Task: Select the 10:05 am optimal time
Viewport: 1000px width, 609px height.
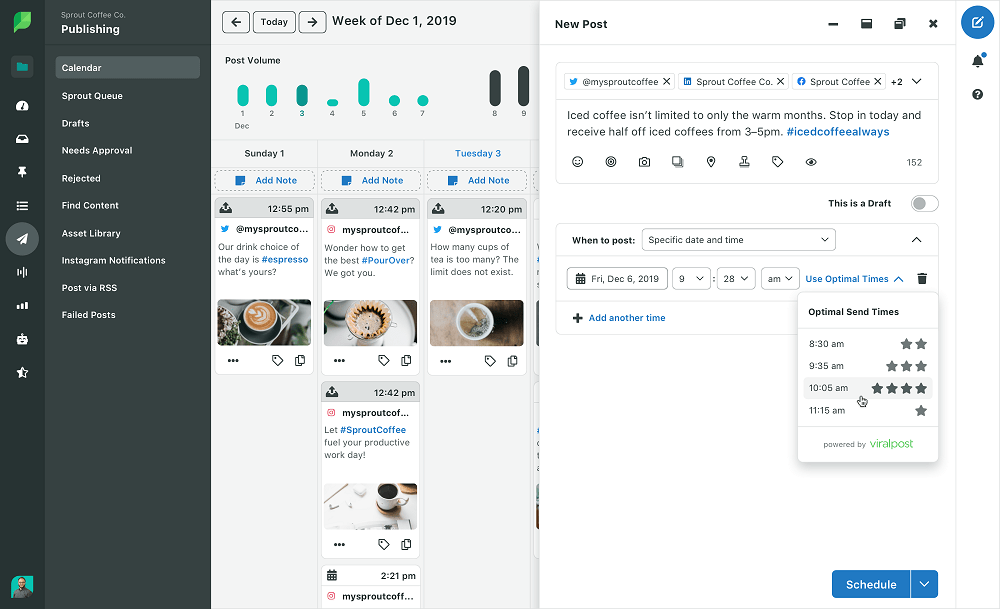Action: (x=867, y=388)
